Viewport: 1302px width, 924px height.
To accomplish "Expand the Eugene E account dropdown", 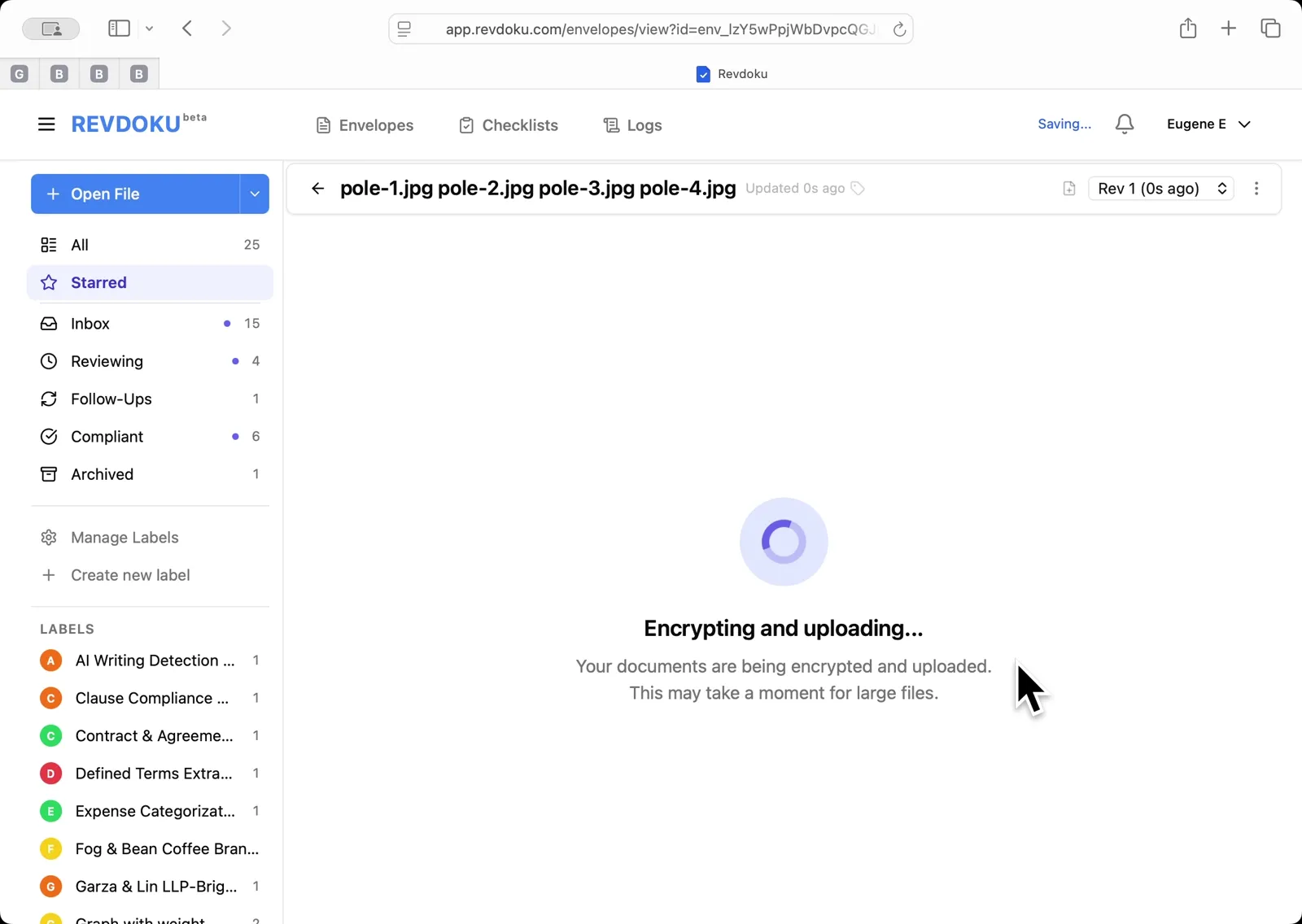I will pyautogui.click(x=1209, y=124).
